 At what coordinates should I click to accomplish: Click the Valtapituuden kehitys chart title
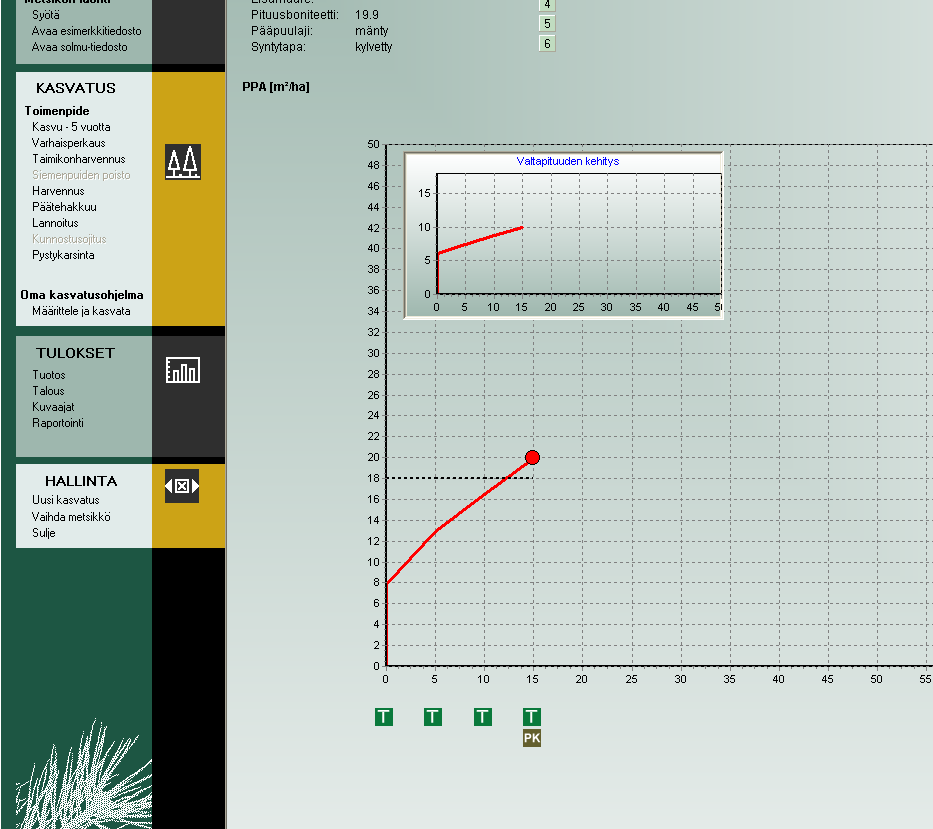(x=568, y=161)
